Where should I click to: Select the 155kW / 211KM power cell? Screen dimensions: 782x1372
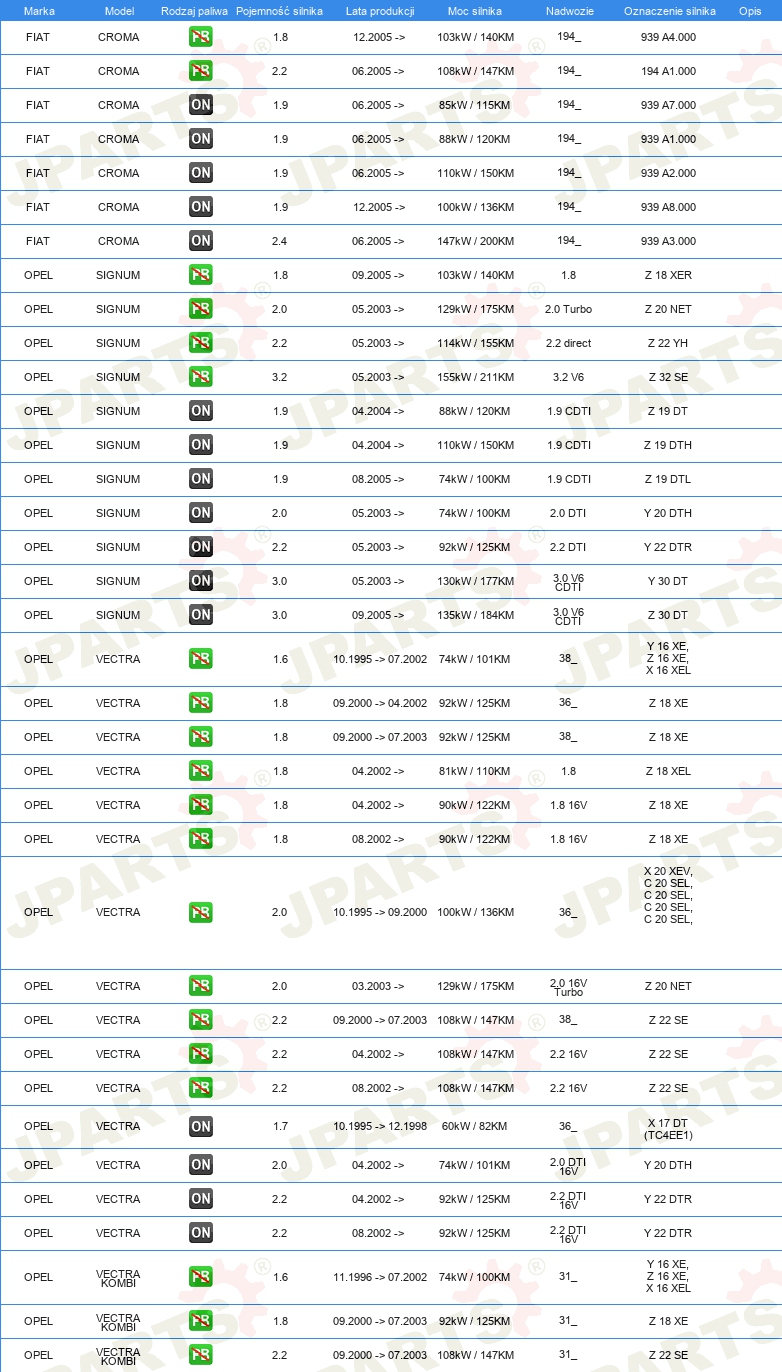[x=476, y=377]
